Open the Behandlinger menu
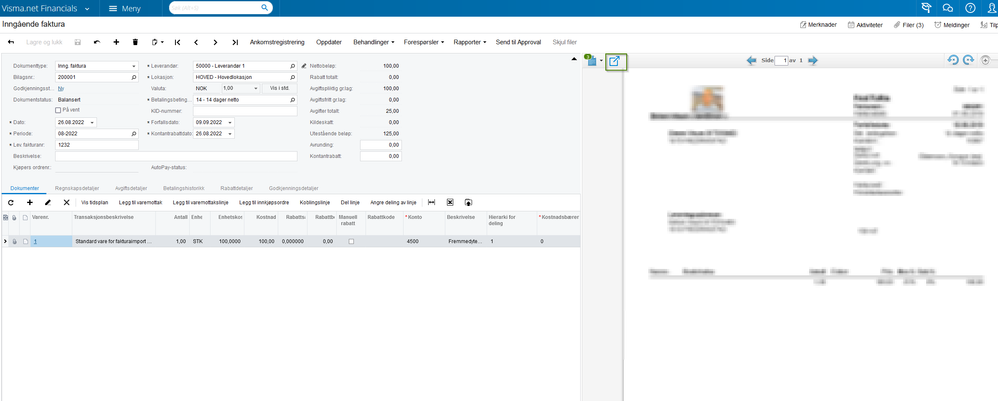The width and height of the screenshot is (998, 401). click(374, 42)
